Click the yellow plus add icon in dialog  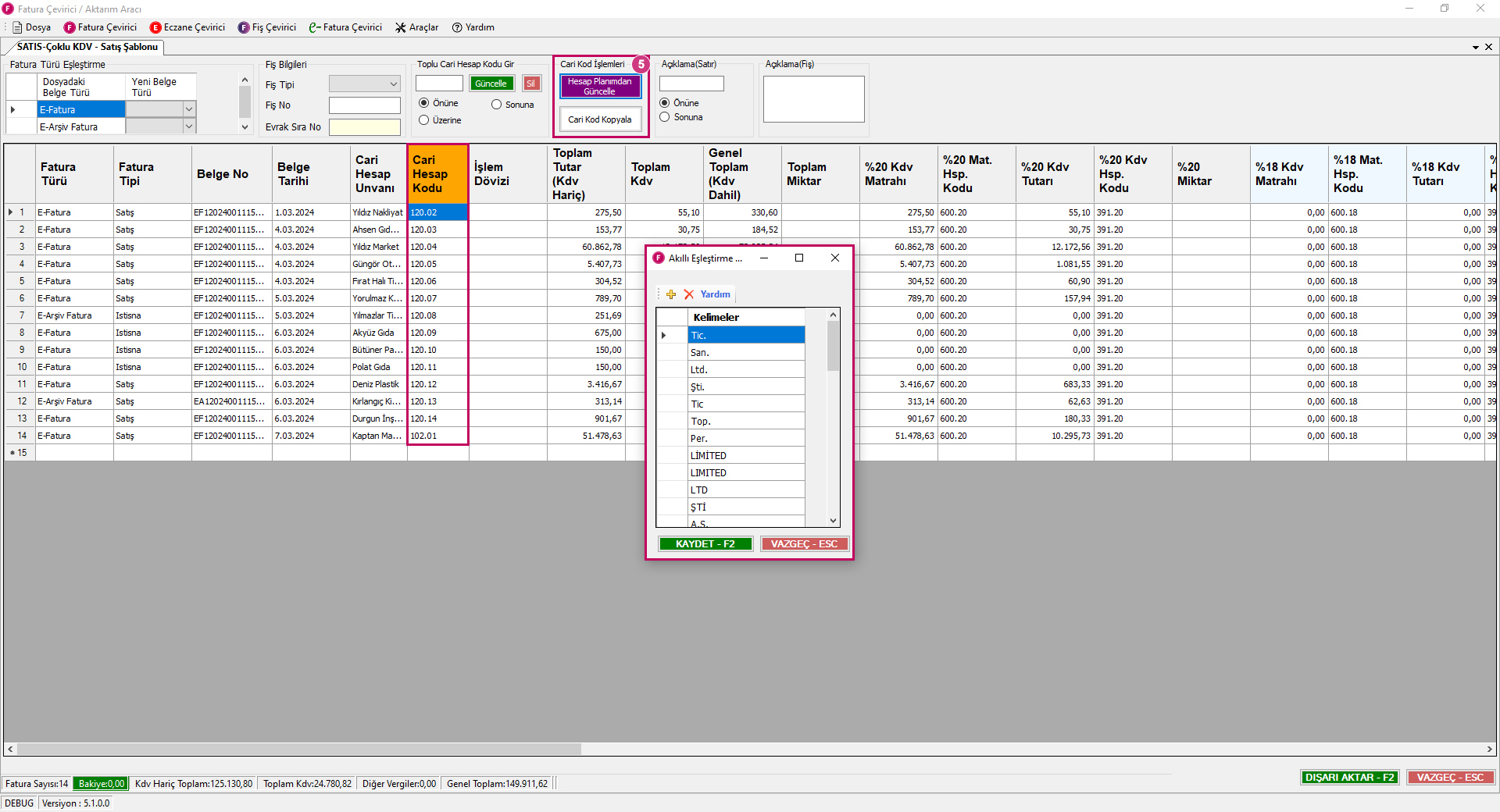(671, 294)
